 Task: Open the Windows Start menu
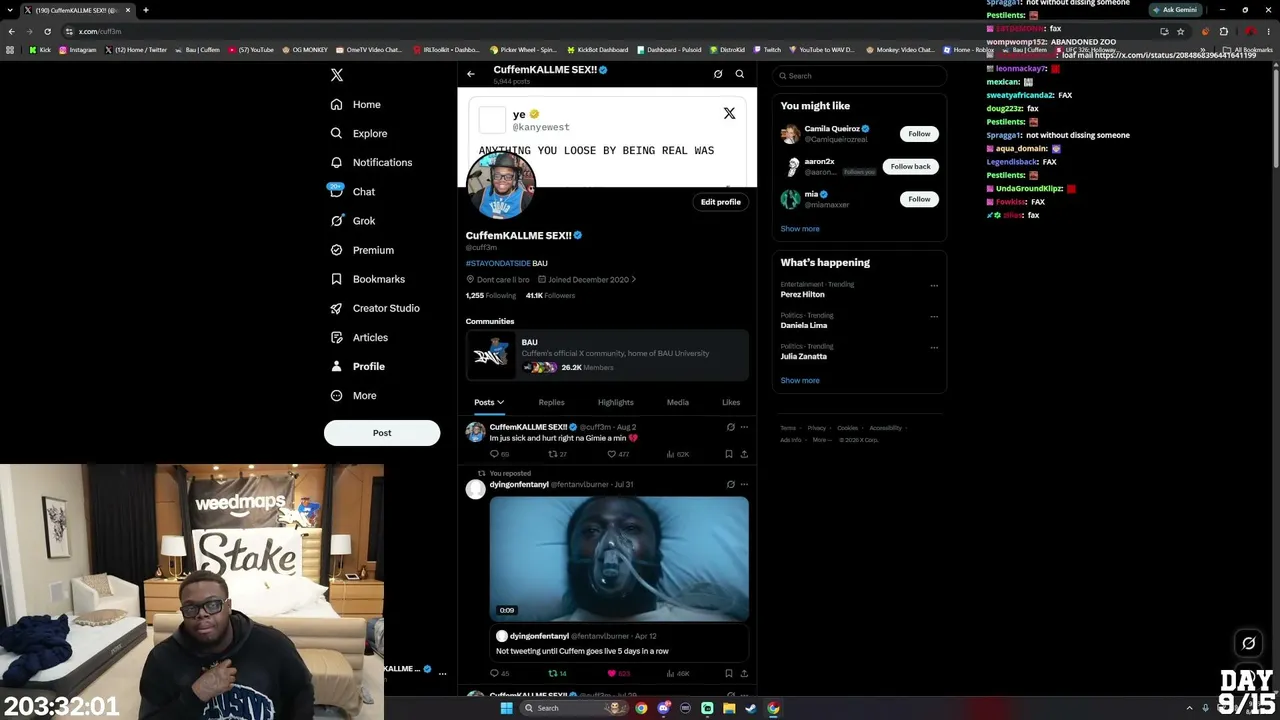[506, 708]
